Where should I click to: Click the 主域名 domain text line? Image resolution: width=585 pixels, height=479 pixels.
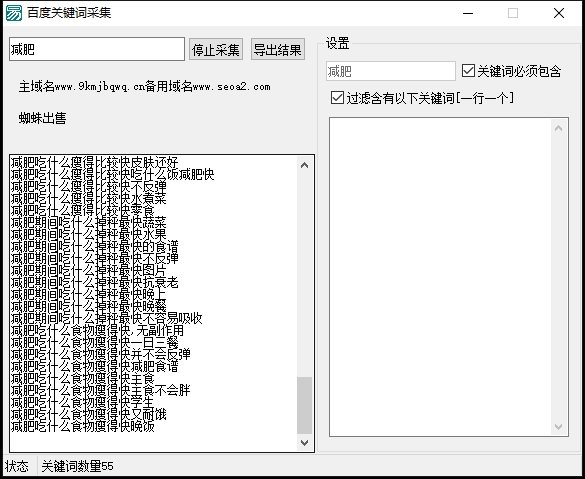pos(144,87)
